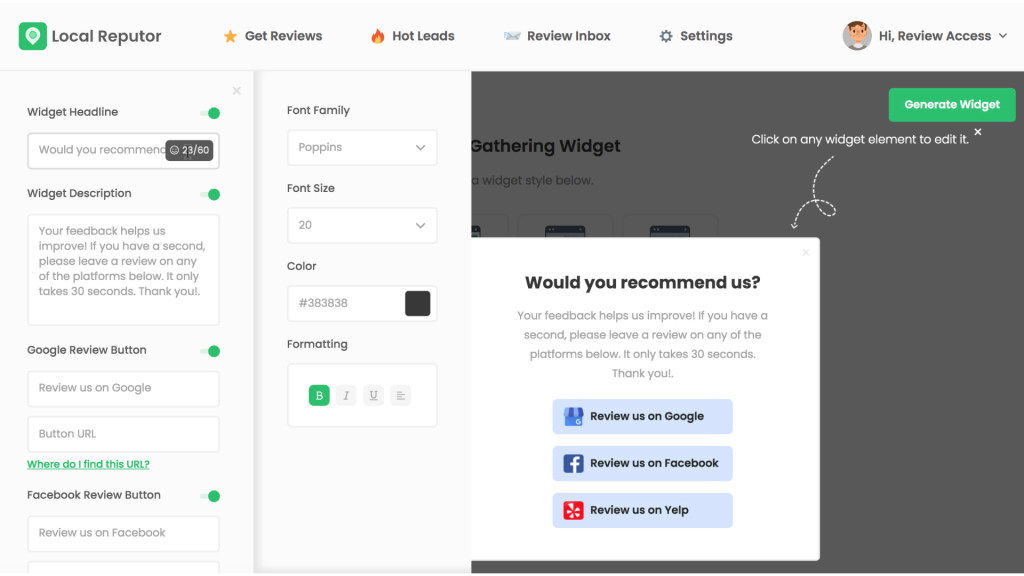Click the Underline formatting icon
The image size is (1024, 576).
(x=373, y=395)
